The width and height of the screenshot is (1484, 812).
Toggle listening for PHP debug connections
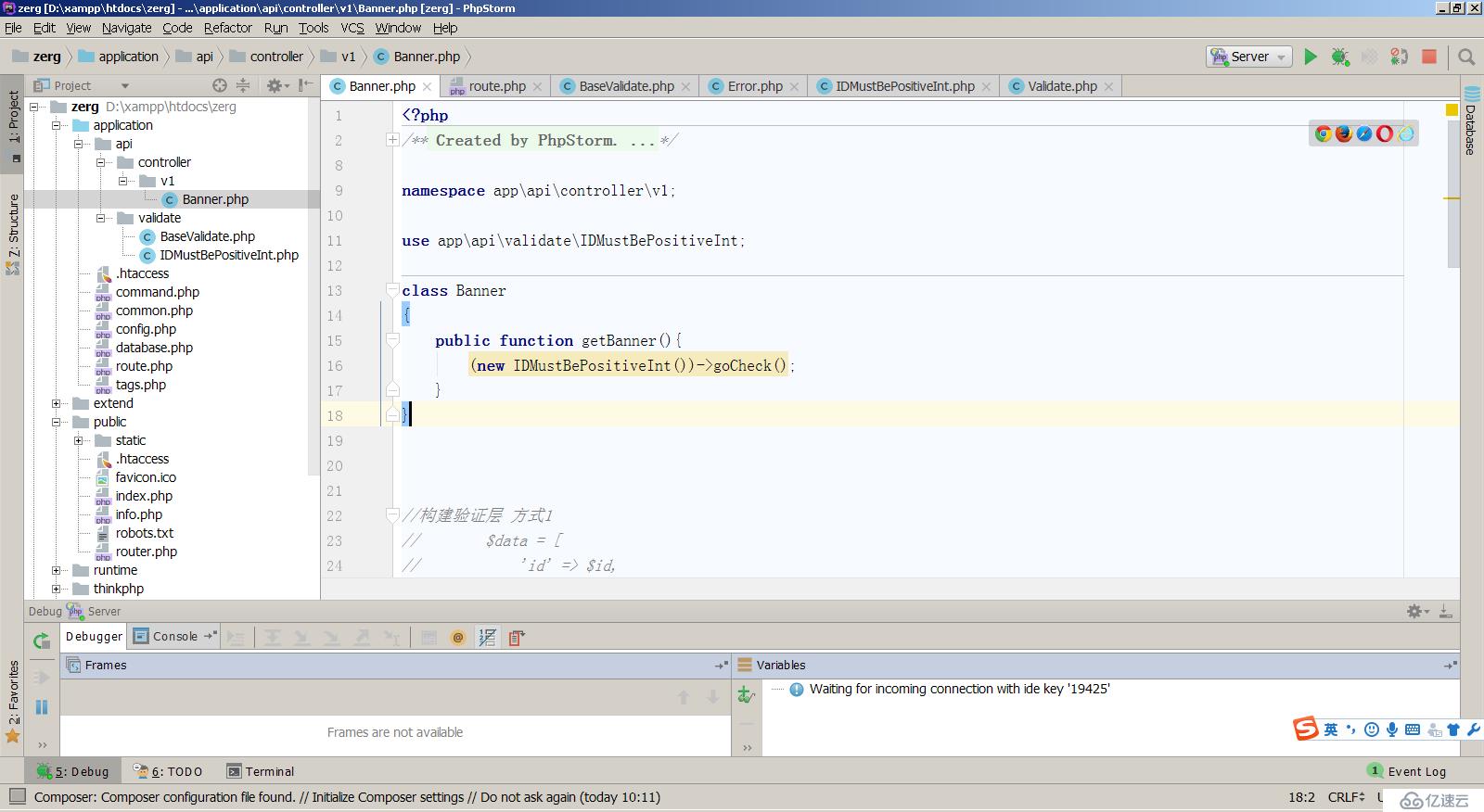pyautogui.click(x=1399, y=57)
